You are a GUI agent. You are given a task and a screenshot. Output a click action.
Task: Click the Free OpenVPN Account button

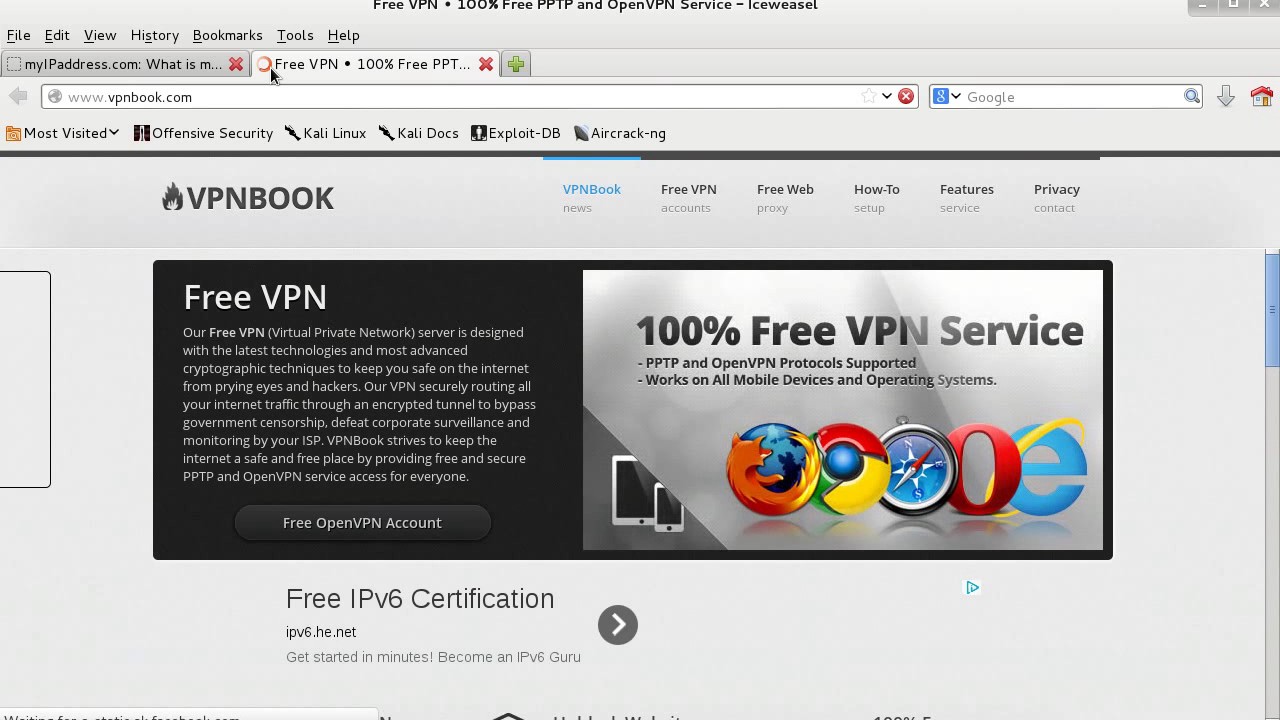362,523
